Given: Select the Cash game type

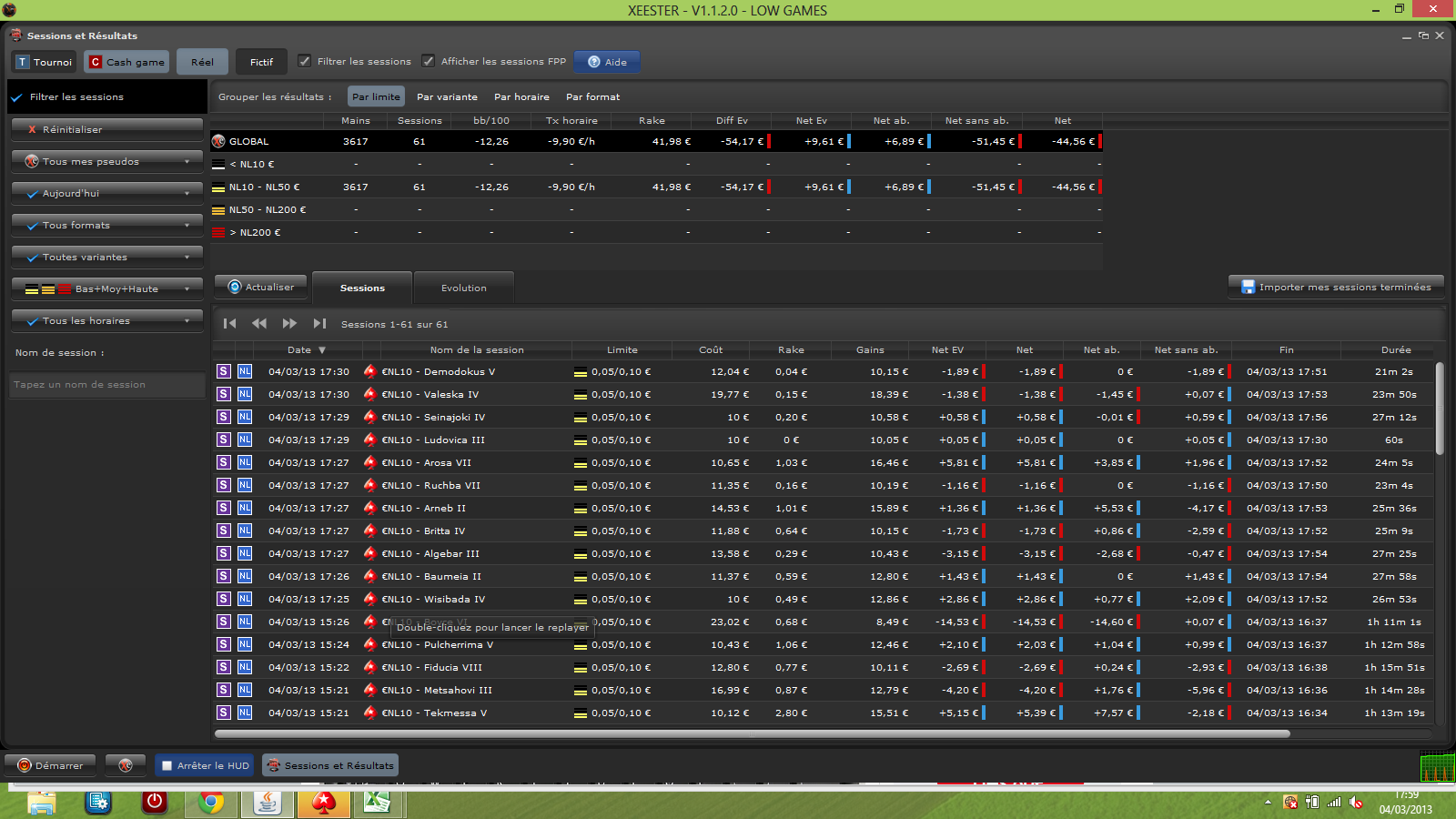Looking at the screenshot, I should point(126,62).
